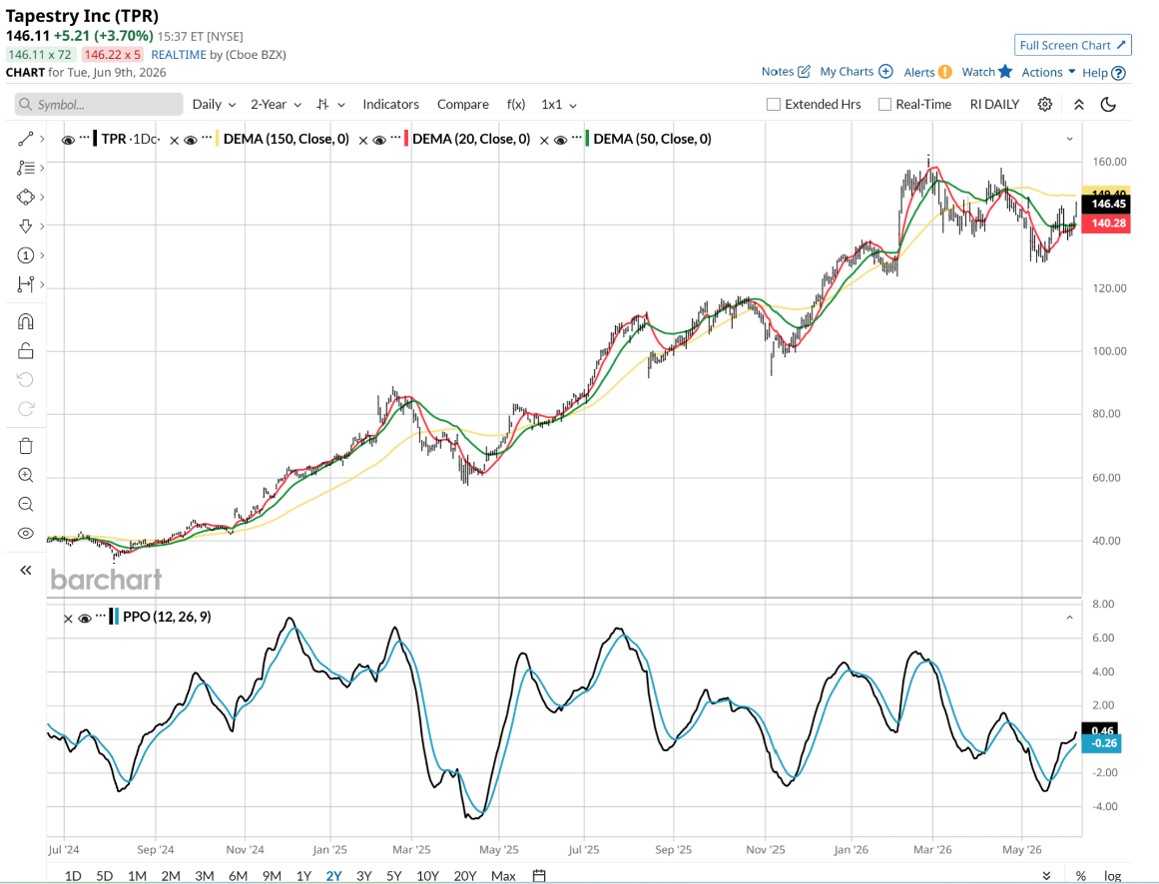
Task: Switch to dark mode moon icon
Action: [x=1108, y=104]
